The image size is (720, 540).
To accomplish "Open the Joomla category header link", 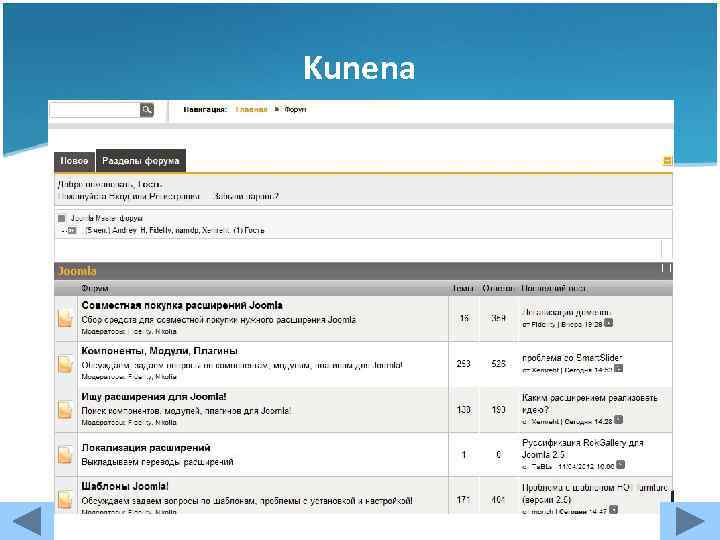I will [x=77, y=271].
